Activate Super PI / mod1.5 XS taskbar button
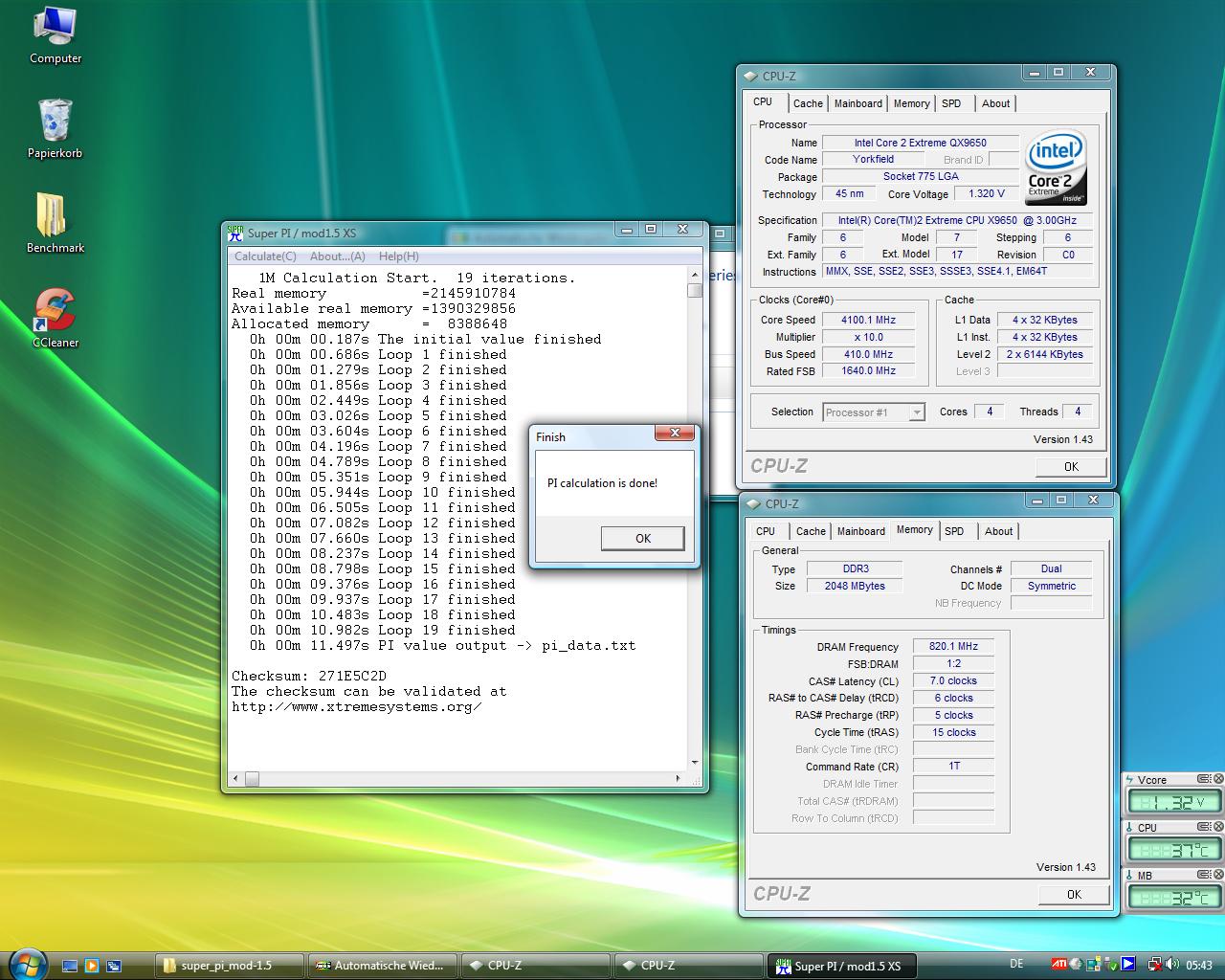This screenshot has height=980, width=1225. (x=841, y=966)
